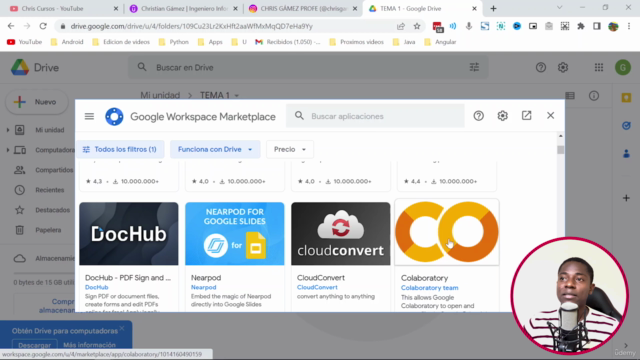Viewport: 640px width, 360px height.
Task: Reload the page
Action: click(x=43, y=26)
